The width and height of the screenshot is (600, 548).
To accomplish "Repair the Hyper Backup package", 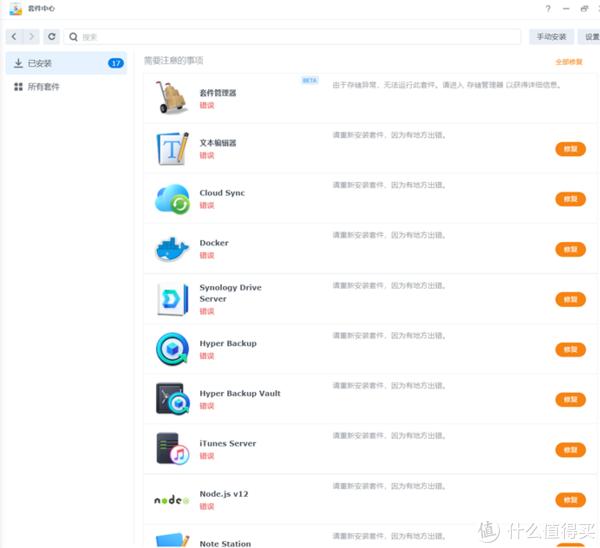I will pos(571,349).
